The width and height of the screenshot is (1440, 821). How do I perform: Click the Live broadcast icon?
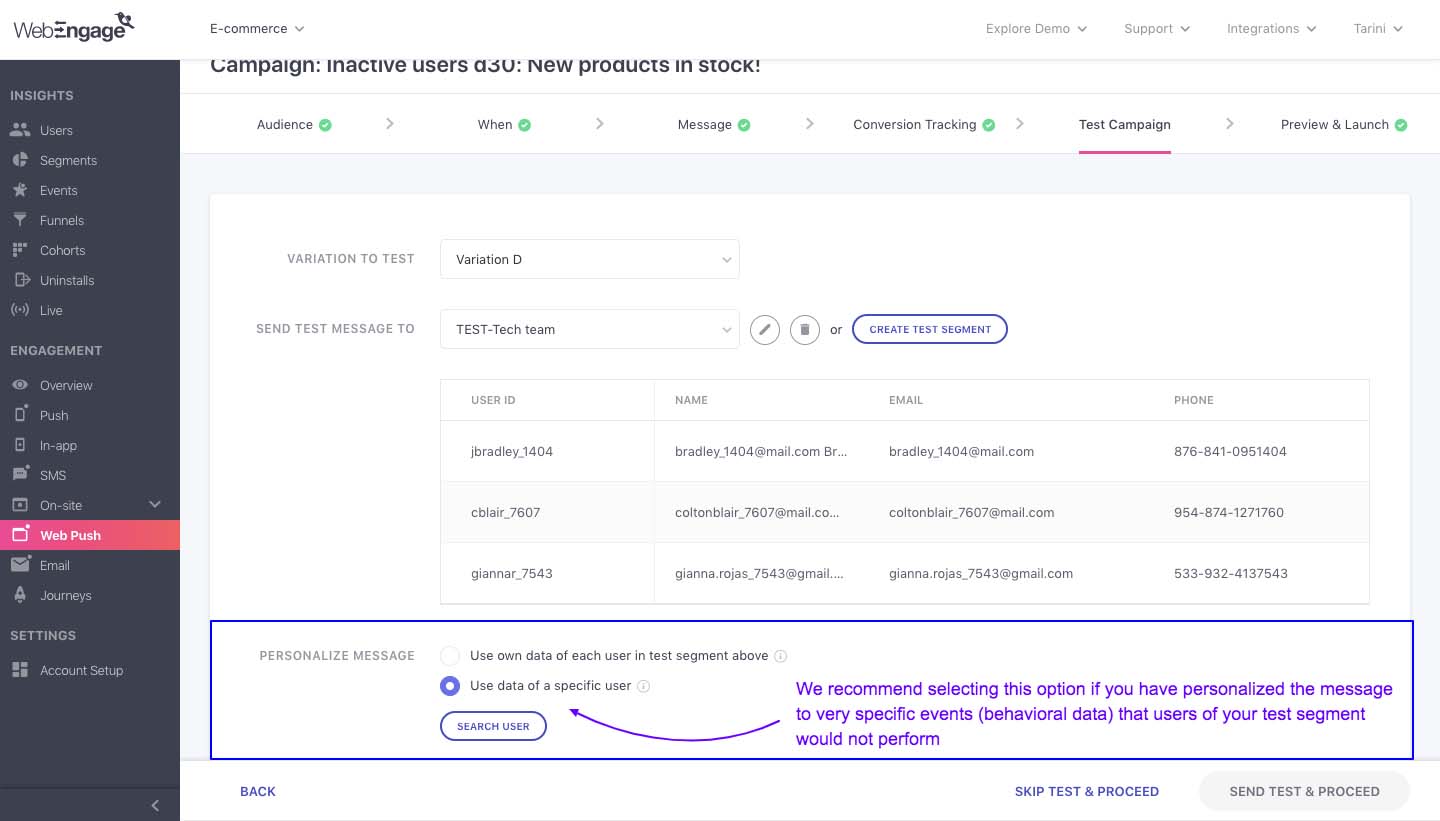tap(20, 310)
